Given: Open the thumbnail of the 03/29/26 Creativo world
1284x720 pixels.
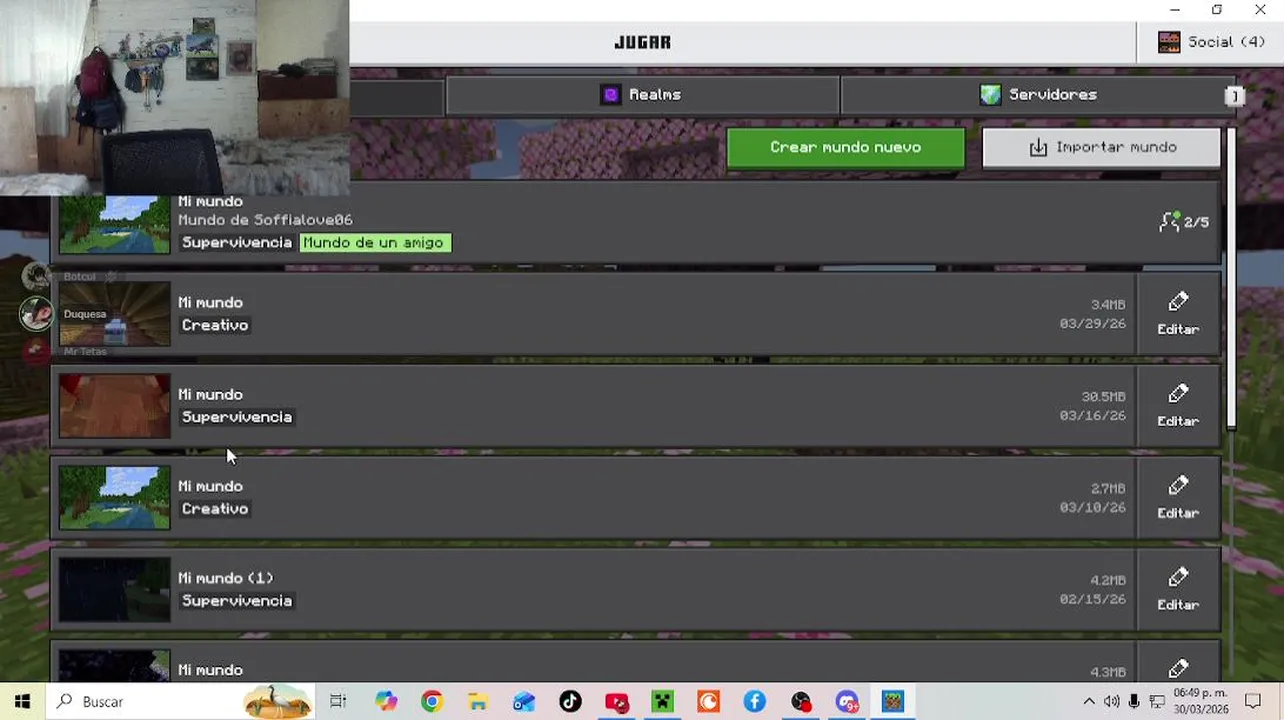Looking at the screenshot, I should click(114, 314).
